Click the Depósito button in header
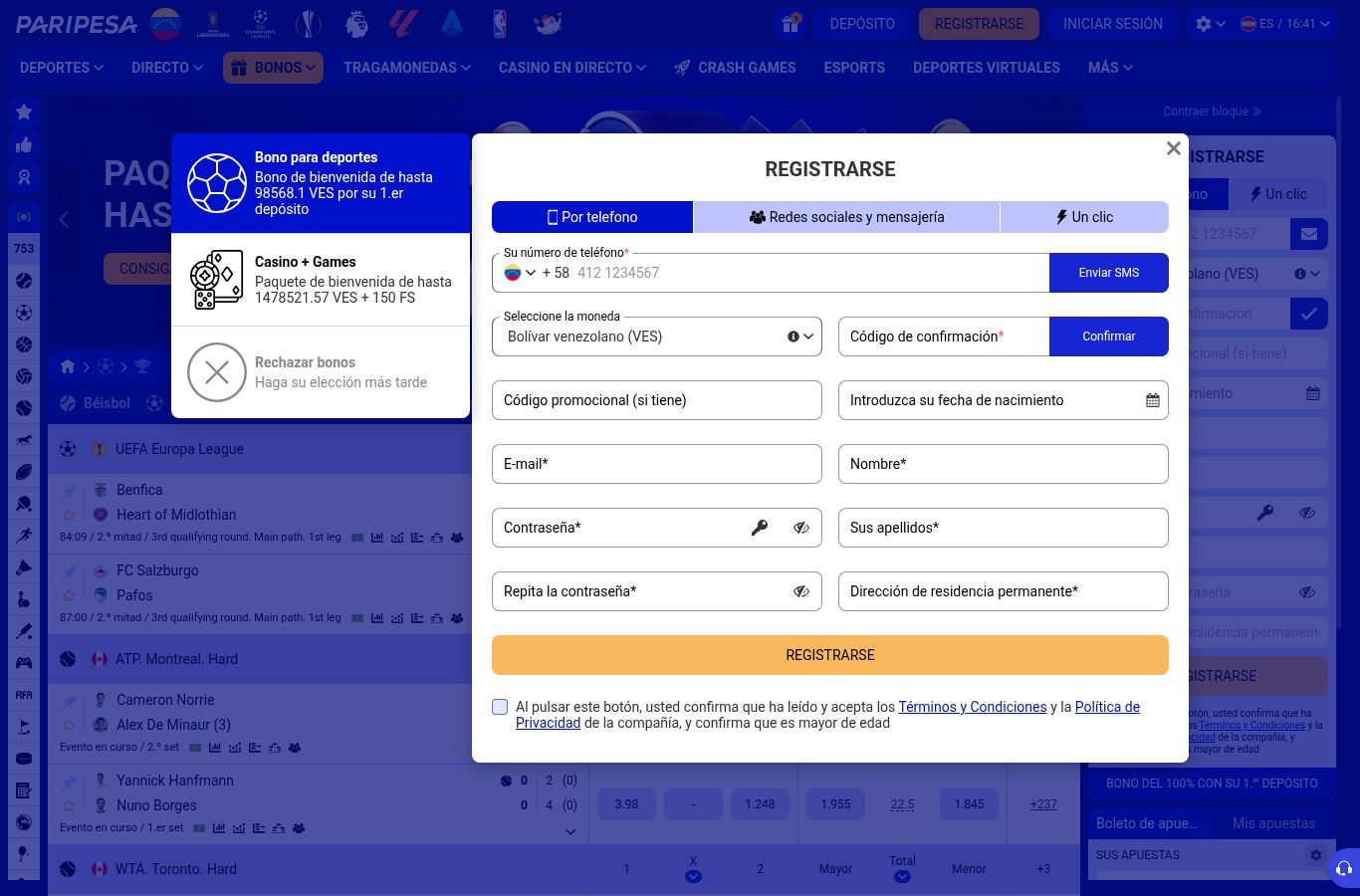This screenshot has height=896, width=1360. pyautogui.click(x=862, y=24)
